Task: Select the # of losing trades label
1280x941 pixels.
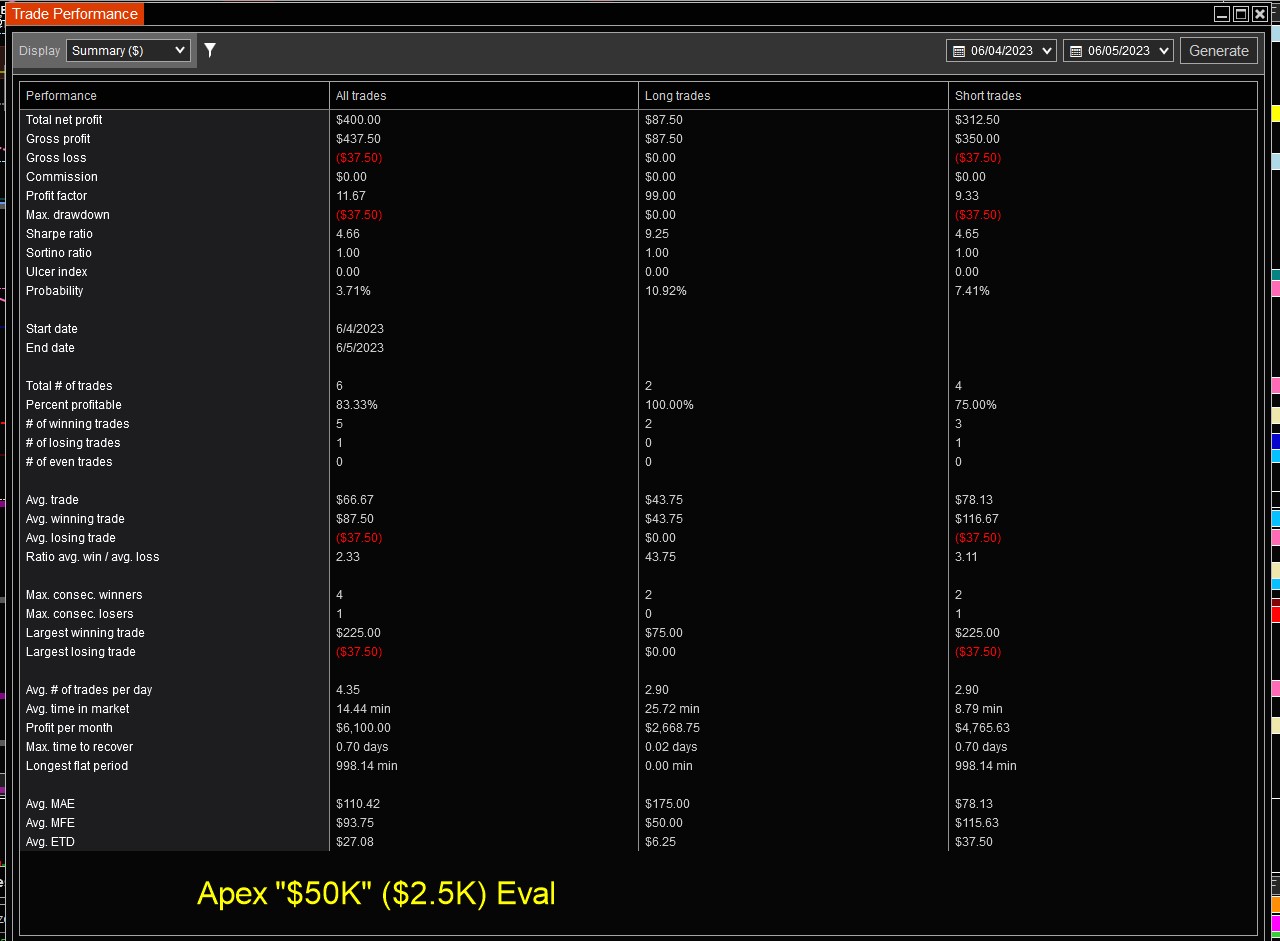Action: 73,443
